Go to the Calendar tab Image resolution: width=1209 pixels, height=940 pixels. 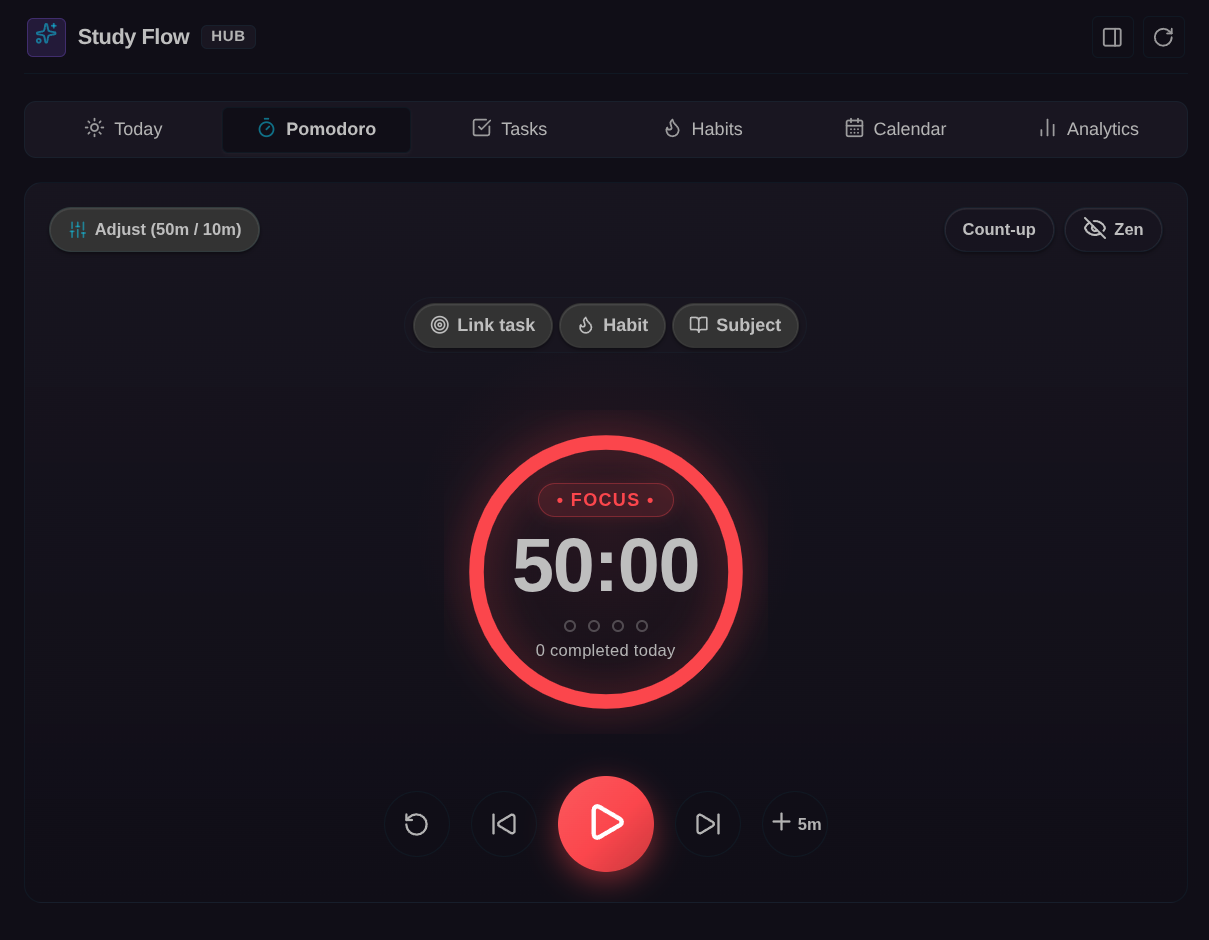895,129
